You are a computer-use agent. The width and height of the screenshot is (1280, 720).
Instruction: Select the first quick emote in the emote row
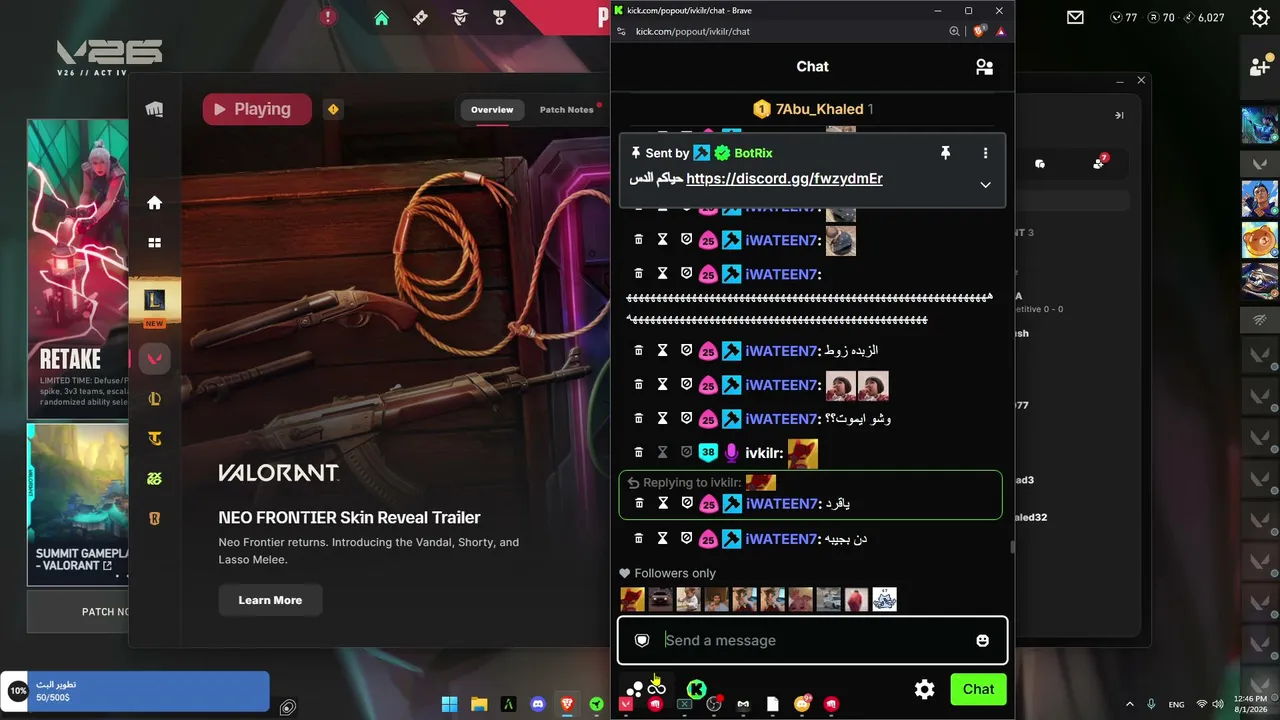click(632, 599)
